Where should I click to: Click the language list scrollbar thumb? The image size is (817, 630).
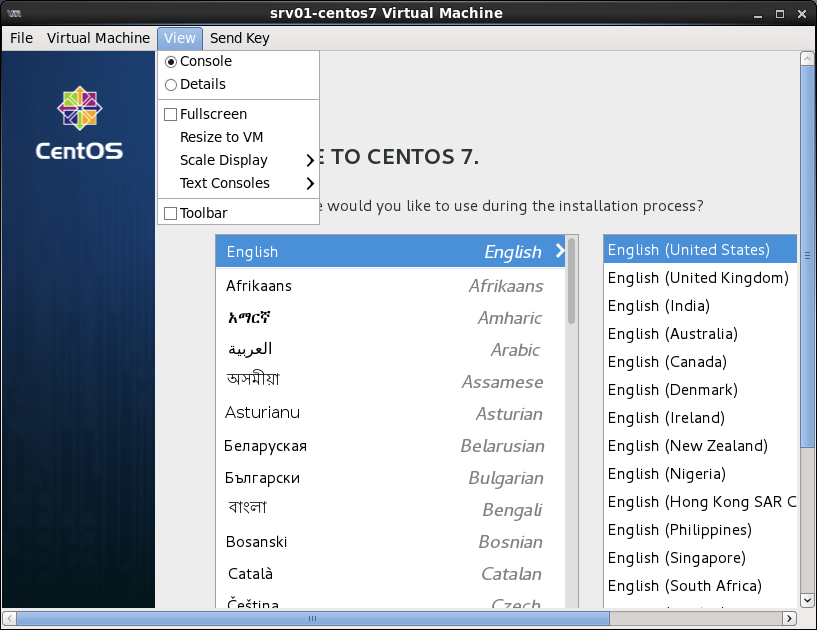pos(572,281)
